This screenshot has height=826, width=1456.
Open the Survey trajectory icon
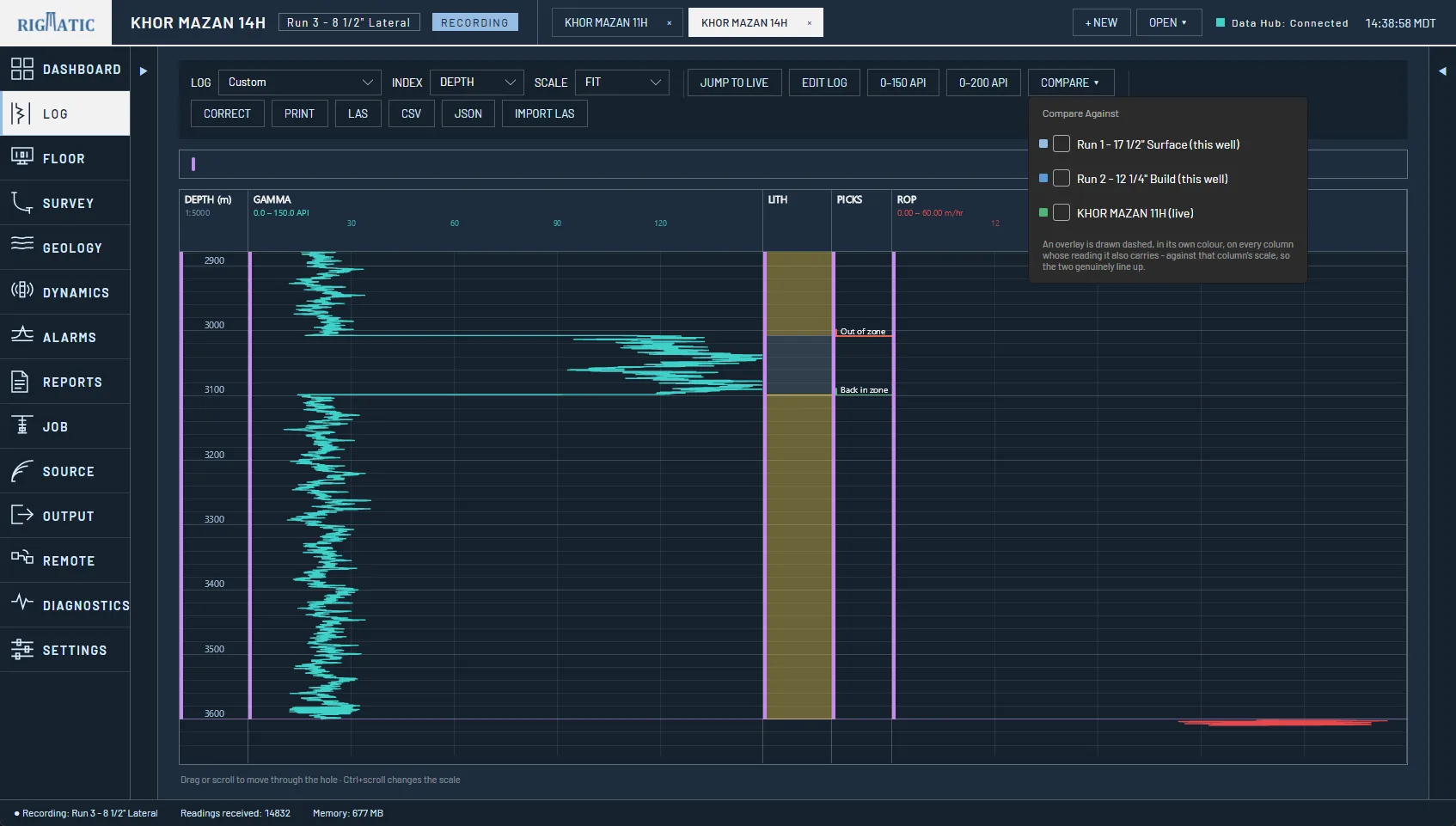(22, 203)
